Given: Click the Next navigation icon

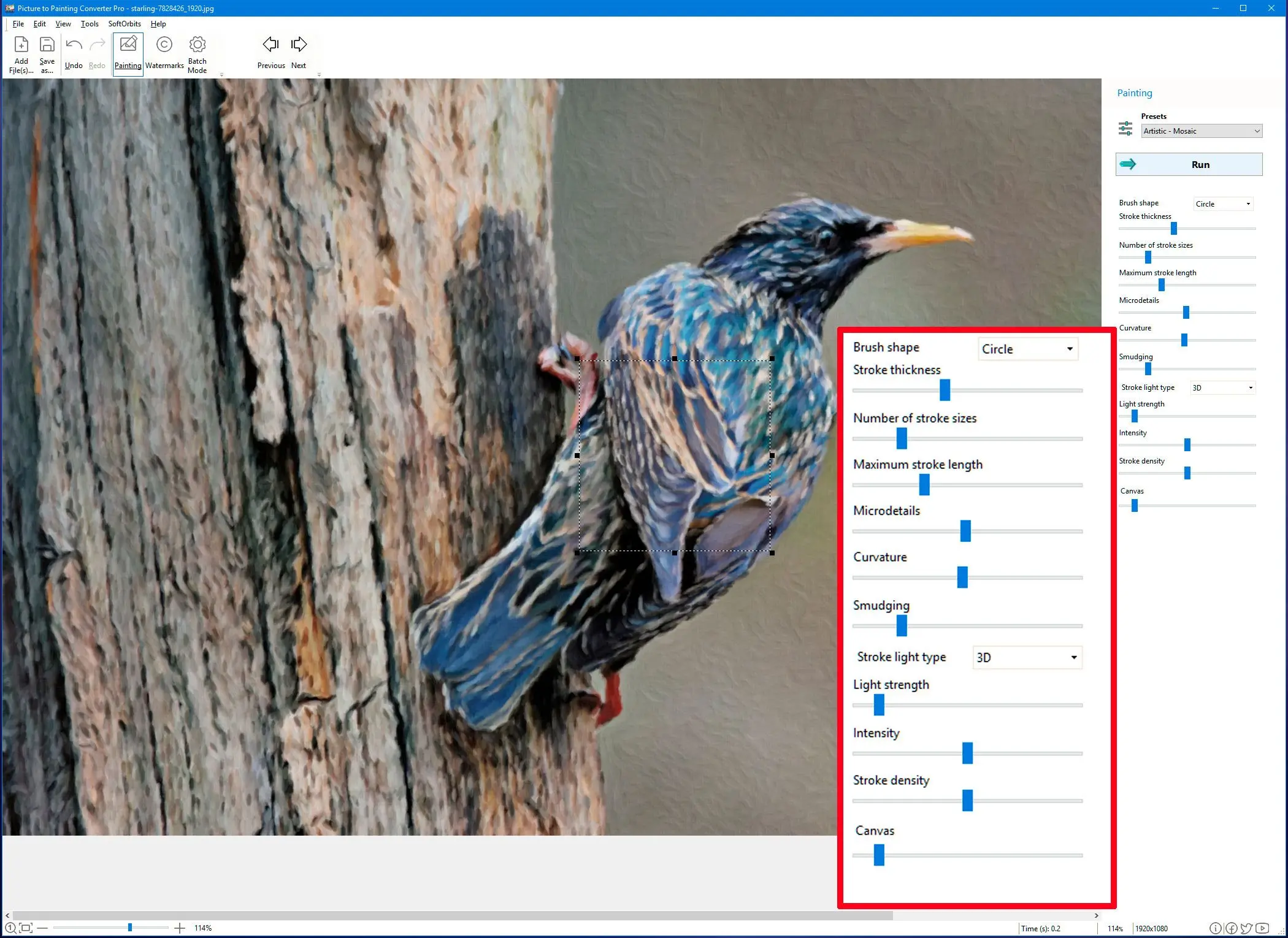Looking at the screenshot, I should point(299,44).
